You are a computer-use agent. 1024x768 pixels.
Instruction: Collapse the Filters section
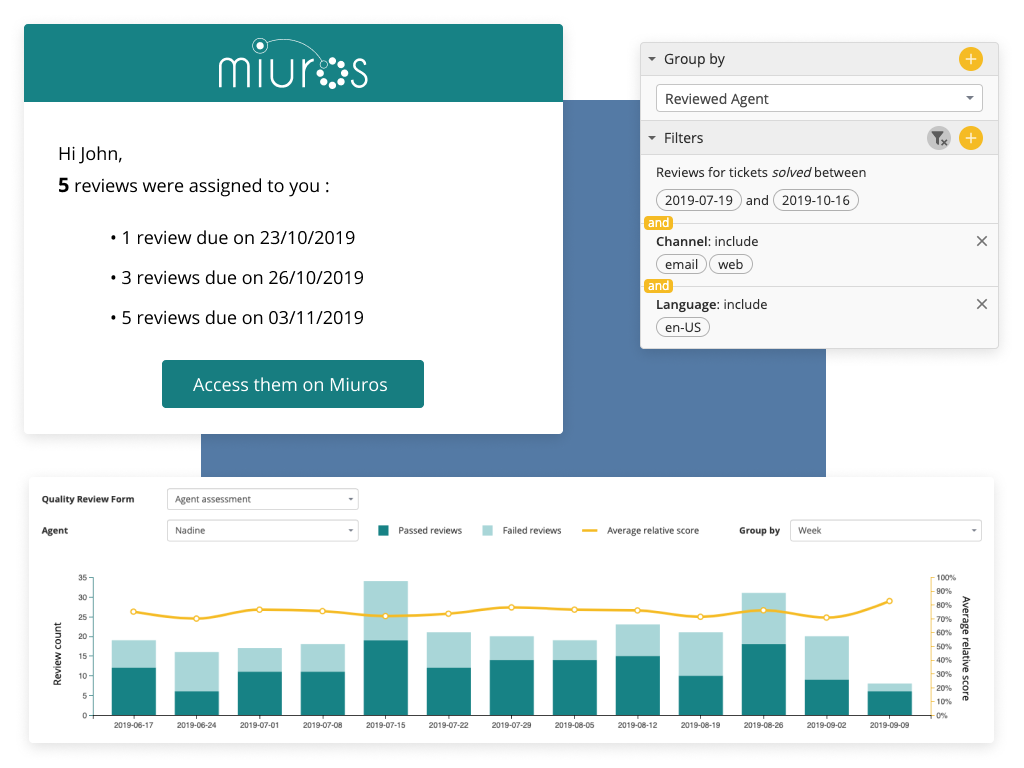coord(652,138)
